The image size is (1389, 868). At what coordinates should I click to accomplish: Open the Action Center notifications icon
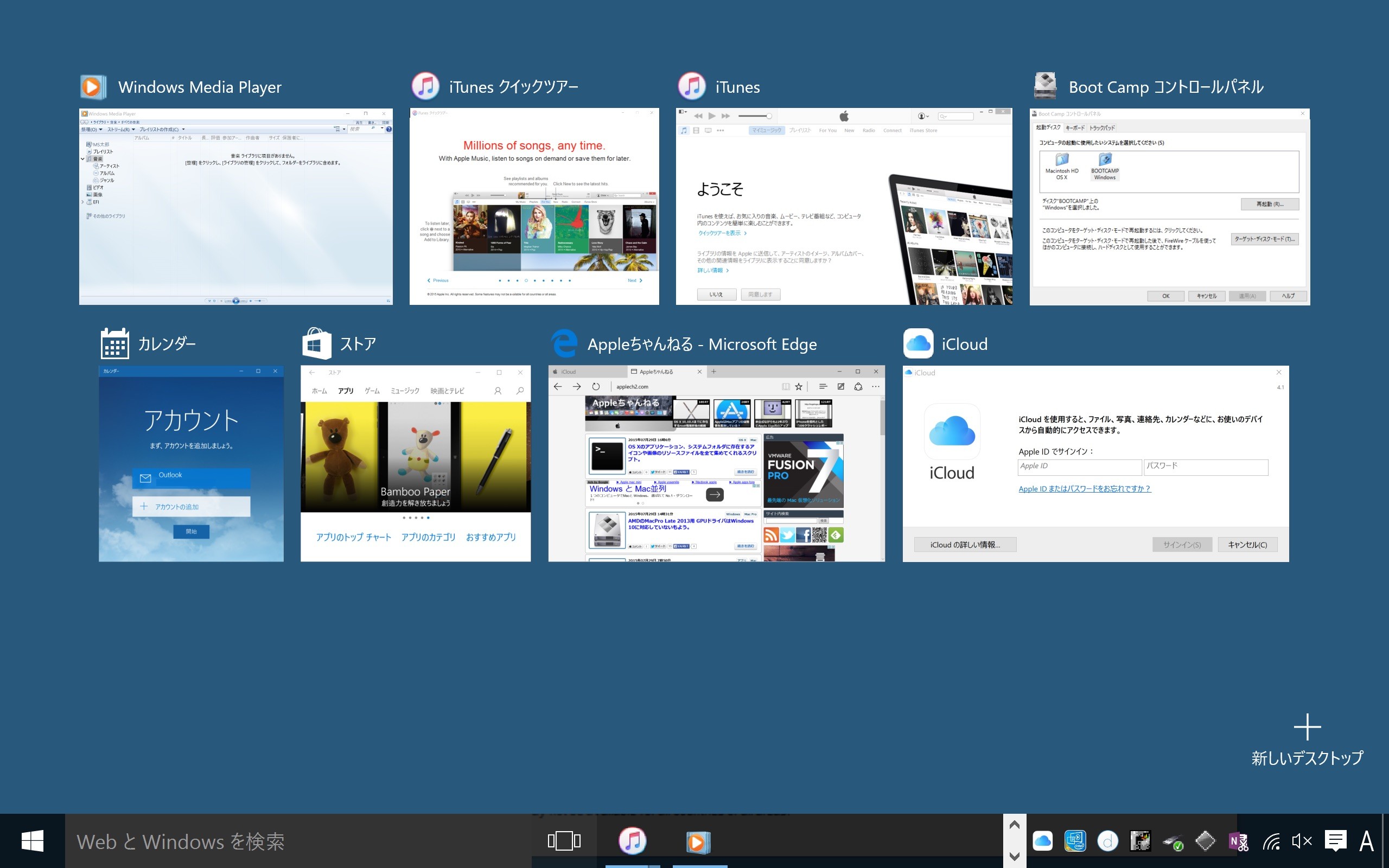click(x=1336, y=841)
